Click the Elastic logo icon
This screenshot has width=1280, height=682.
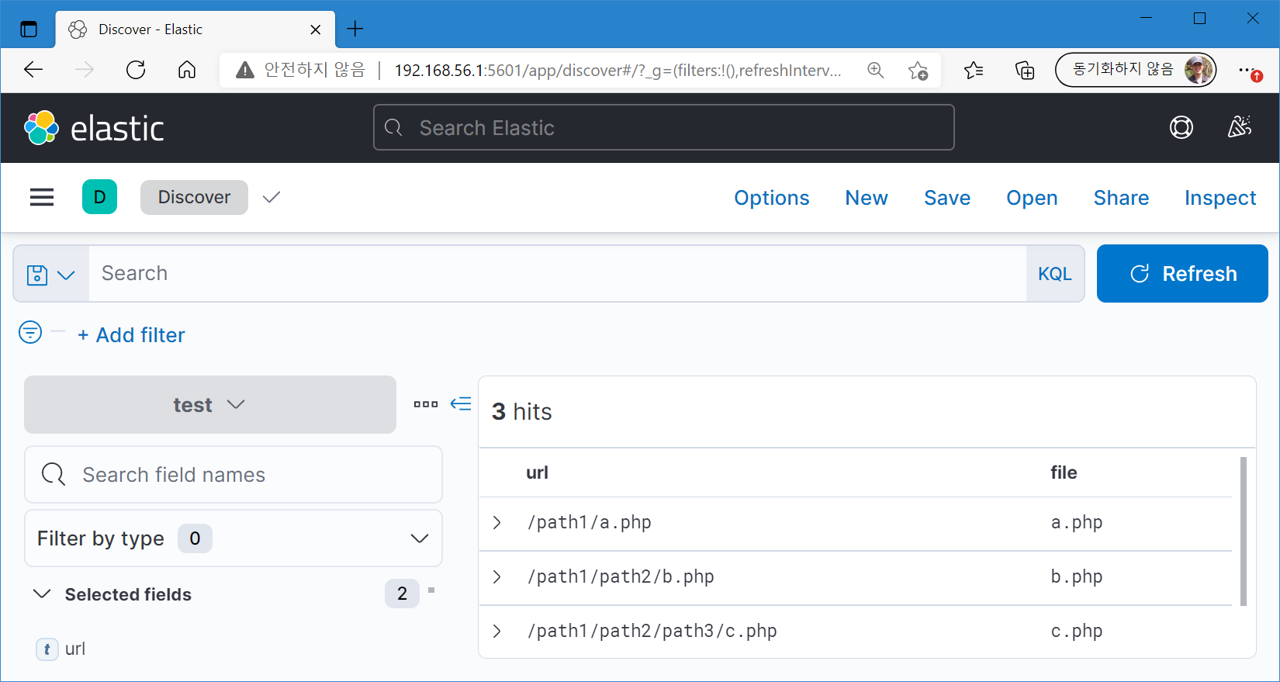(42, 128)
